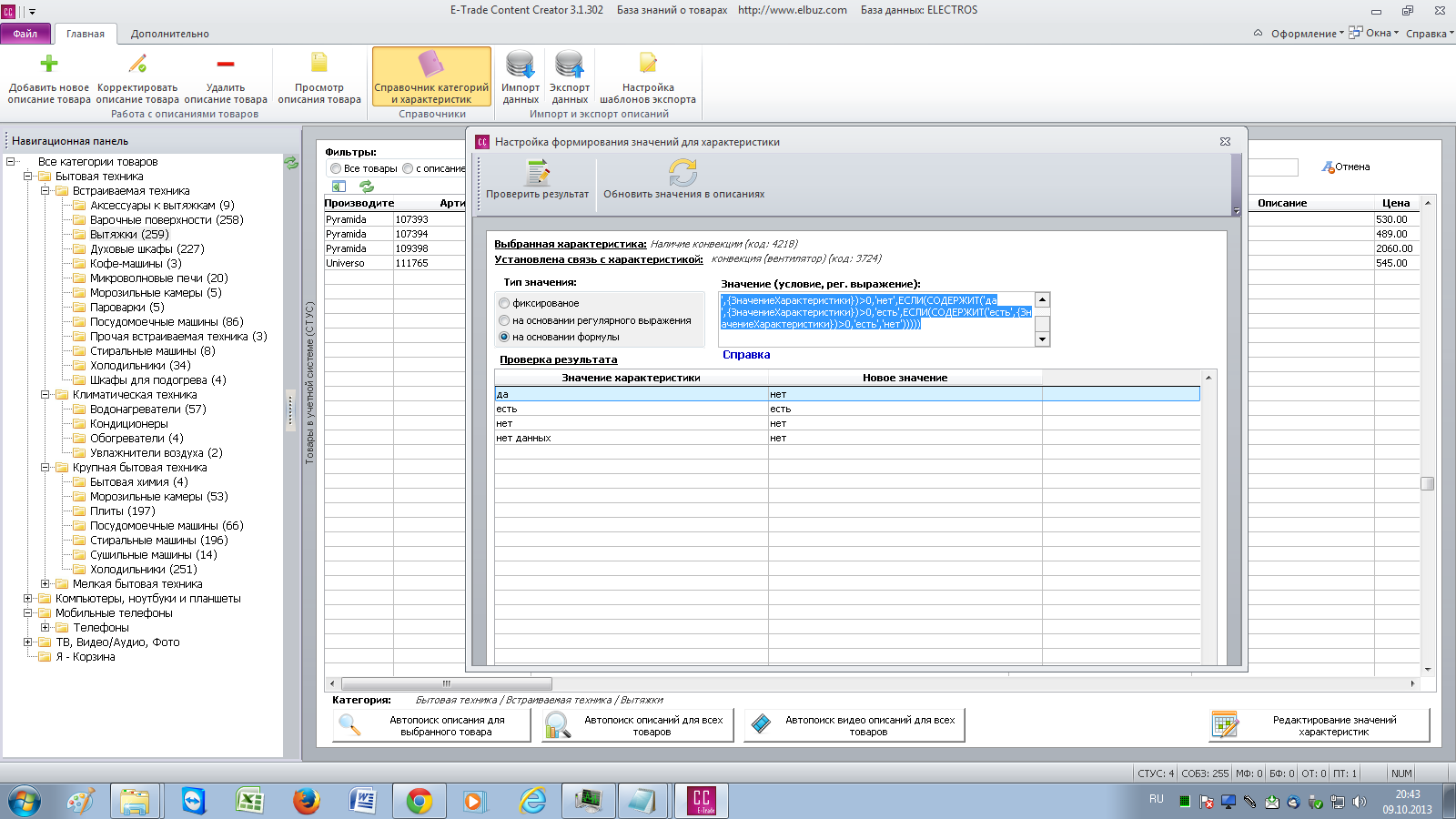Expand the Телефоны tree node

click(45, 628)
